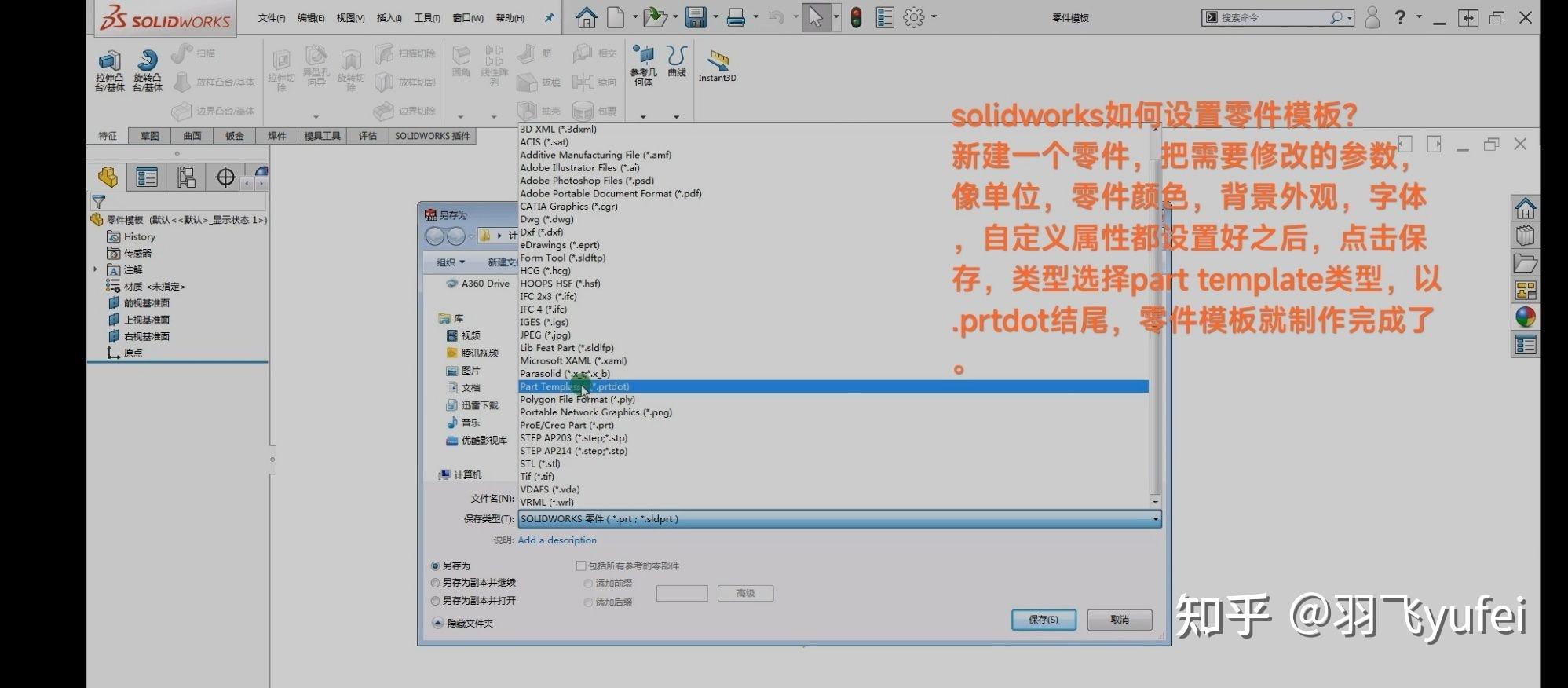Screen dimensions: 1568x688
Task: Collapse folders with 隐藏文件夹 toggle
Action: click(462, 623)
